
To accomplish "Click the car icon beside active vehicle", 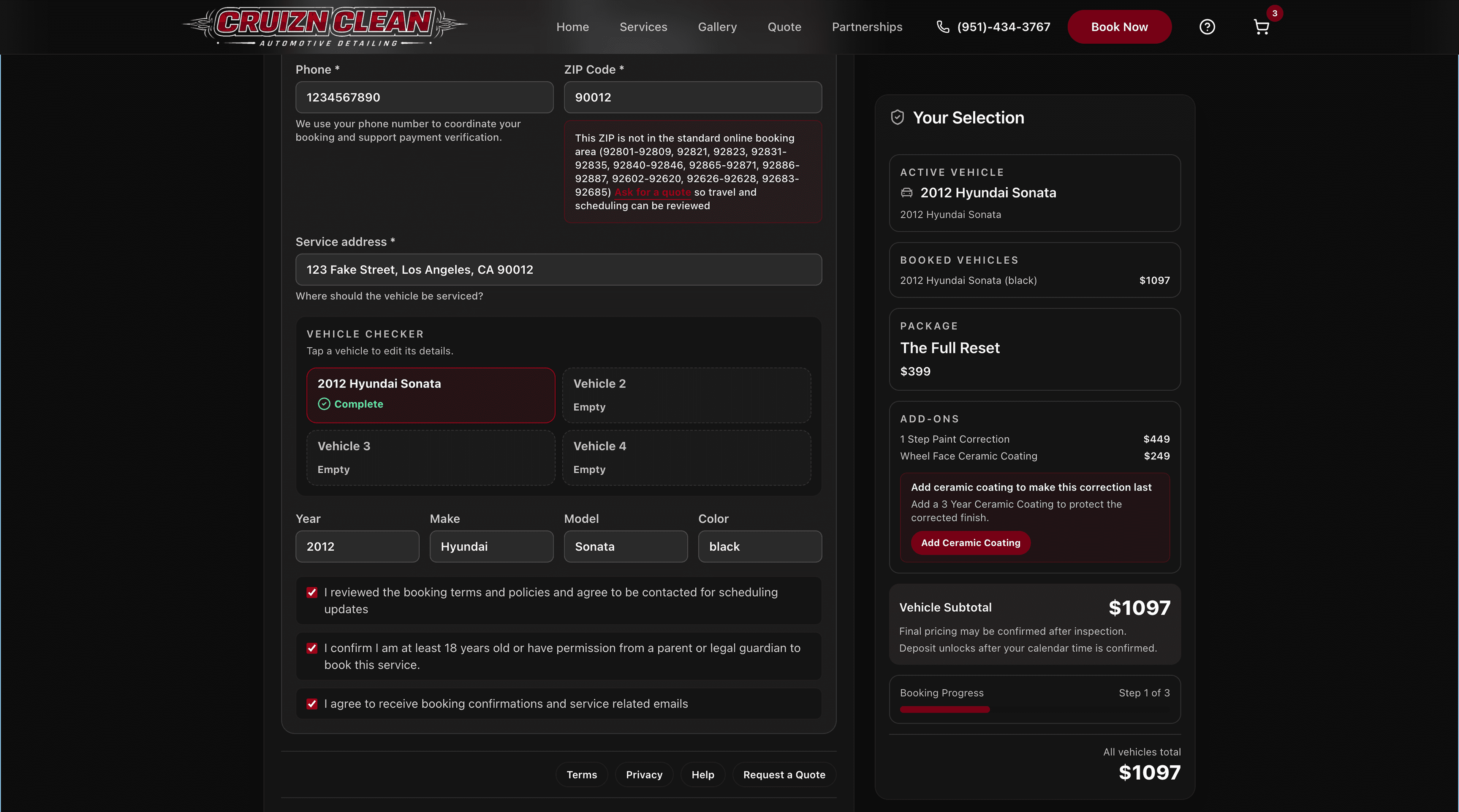I will [x=907, y=193].
